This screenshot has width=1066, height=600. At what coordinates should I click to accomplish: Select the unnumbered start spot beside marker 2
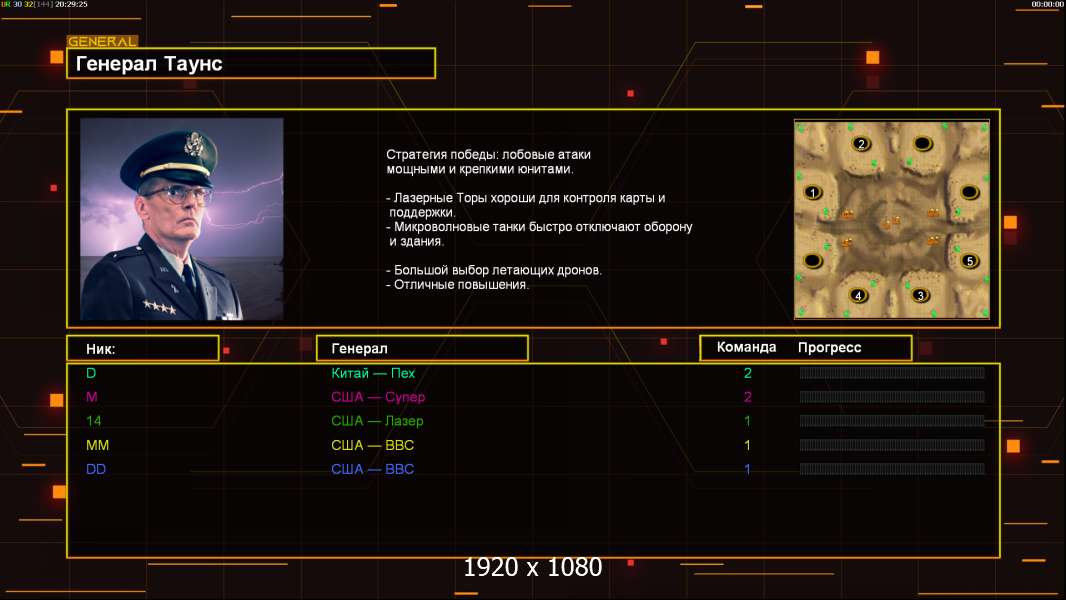922,143
